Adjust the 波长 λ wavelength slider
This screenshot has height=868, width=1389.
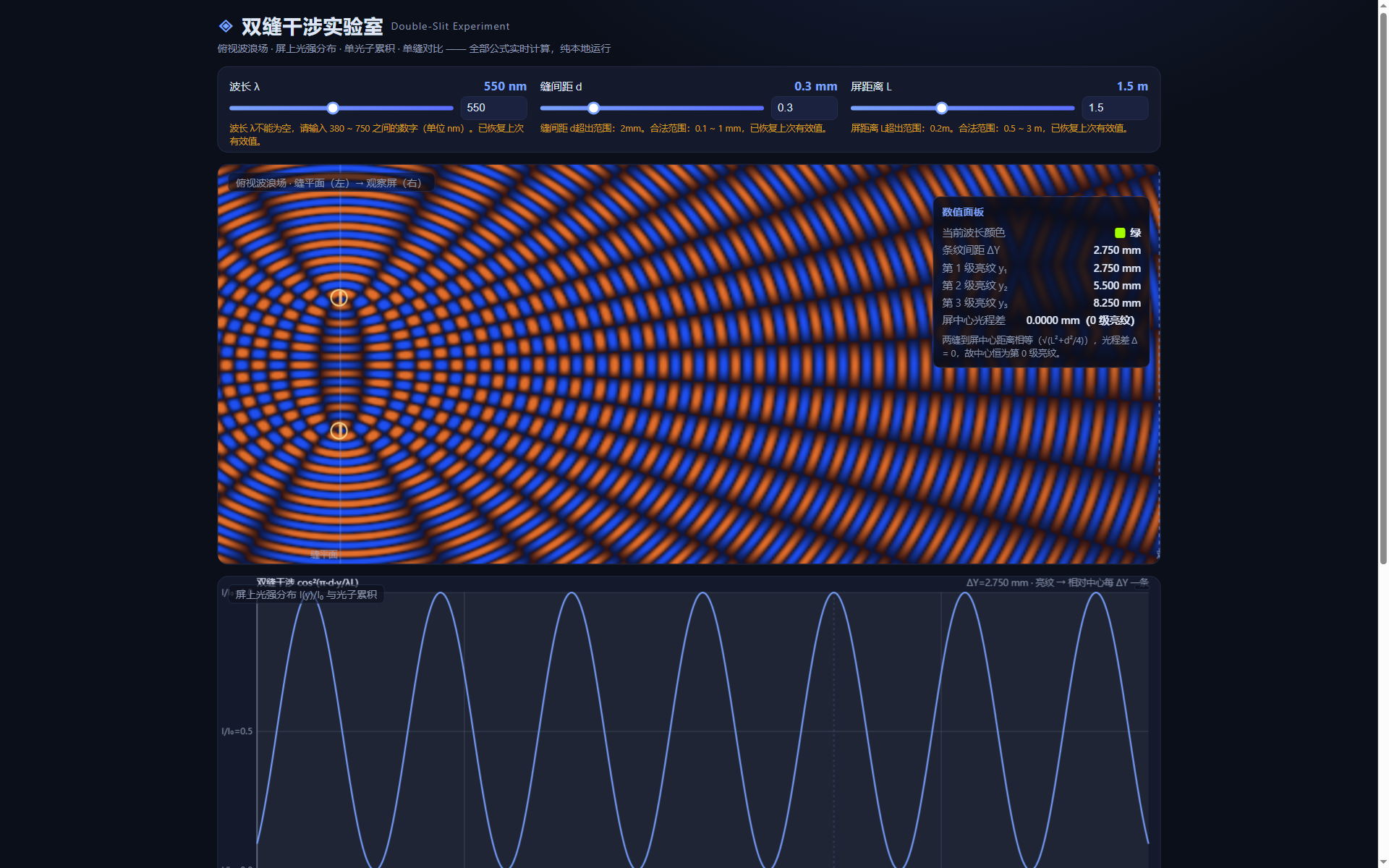(341, 109)
